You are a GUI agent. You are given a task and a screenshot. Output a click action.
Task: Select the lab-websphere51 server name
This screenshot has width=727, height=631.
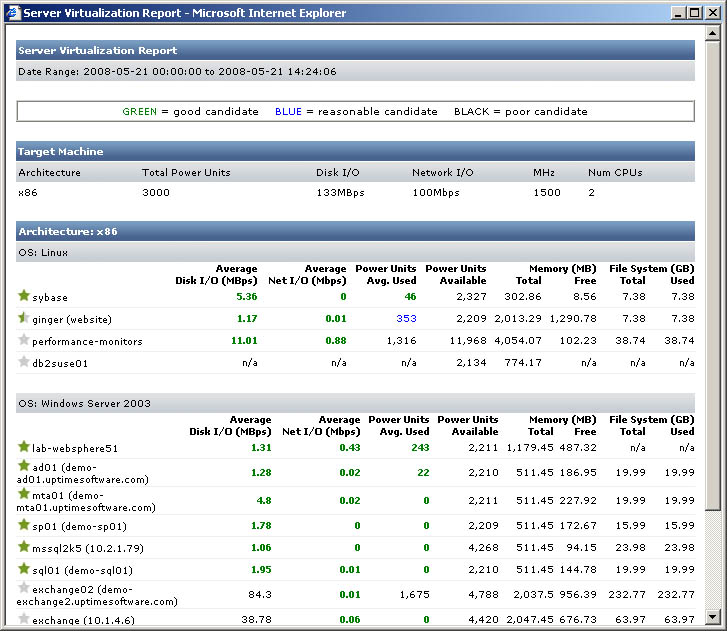[x=75, y=449]
